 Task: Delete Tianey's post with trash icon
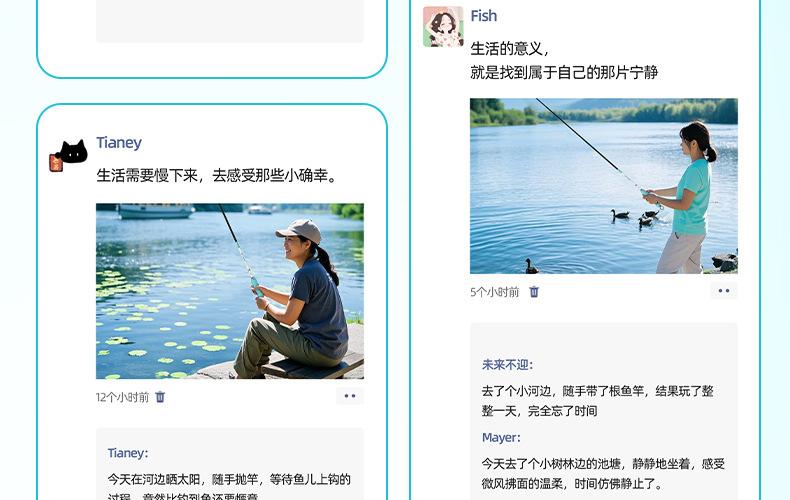[x=160, y=397]
